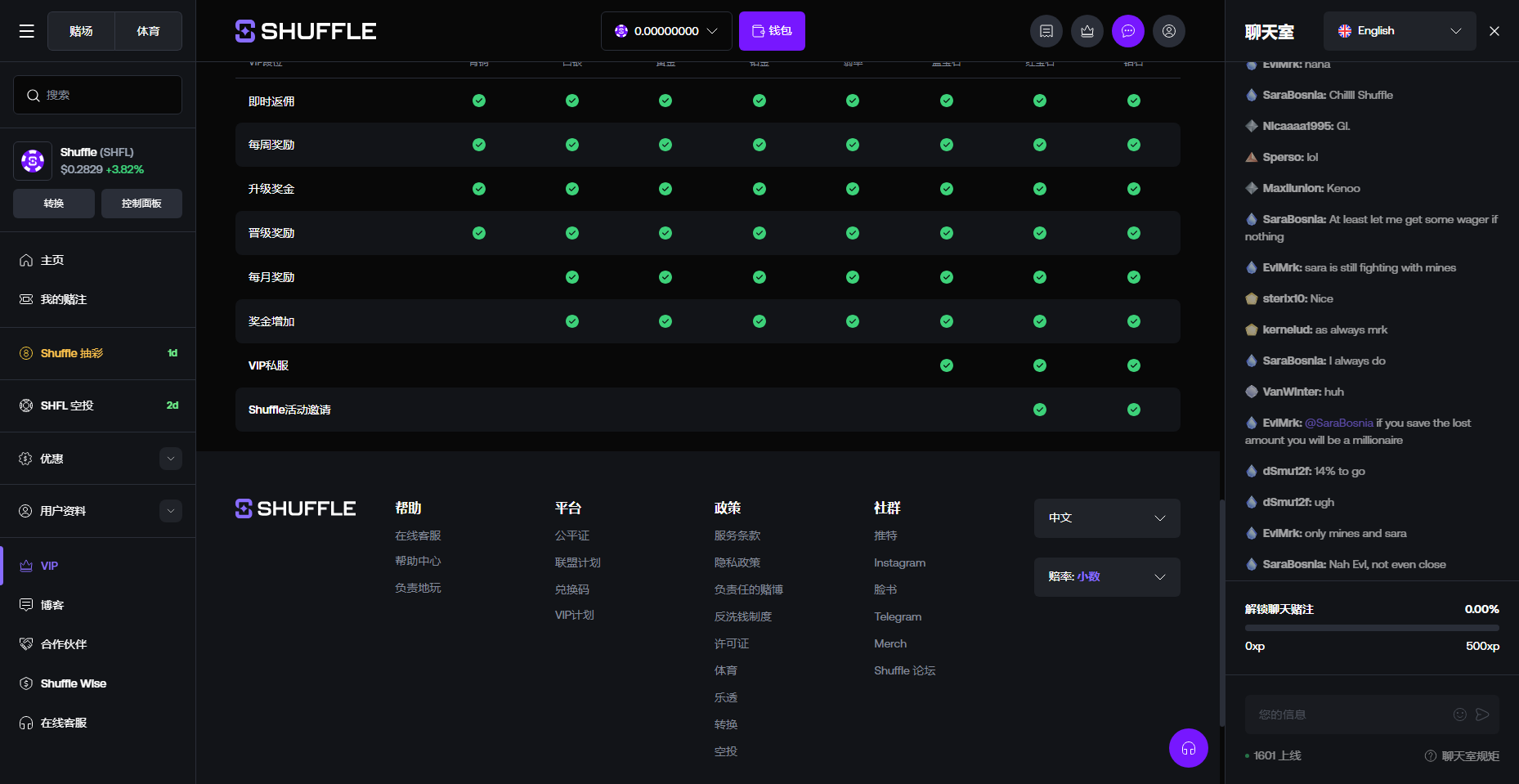Click the 转换 button
This screenshot has height=784, width=1519.
pyautogui.click(x=54, y=204)
